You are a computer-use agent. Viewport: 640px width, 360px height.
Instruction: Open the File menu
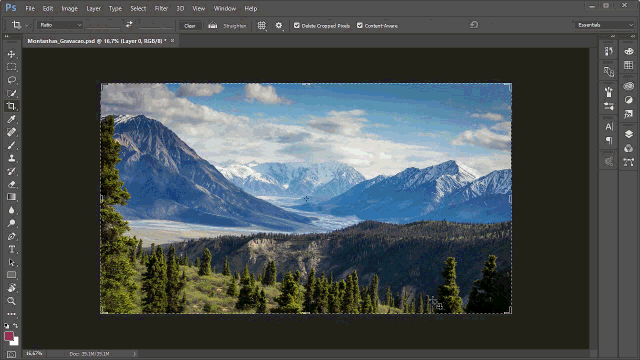[x=30, y=8]
